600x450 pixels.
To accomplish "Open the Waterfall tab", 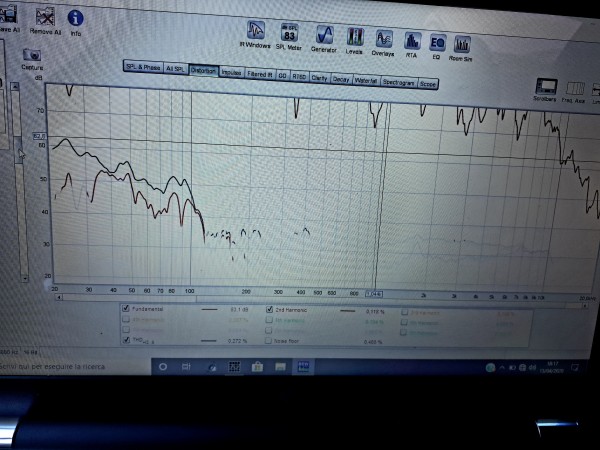I will coord(366,81).
